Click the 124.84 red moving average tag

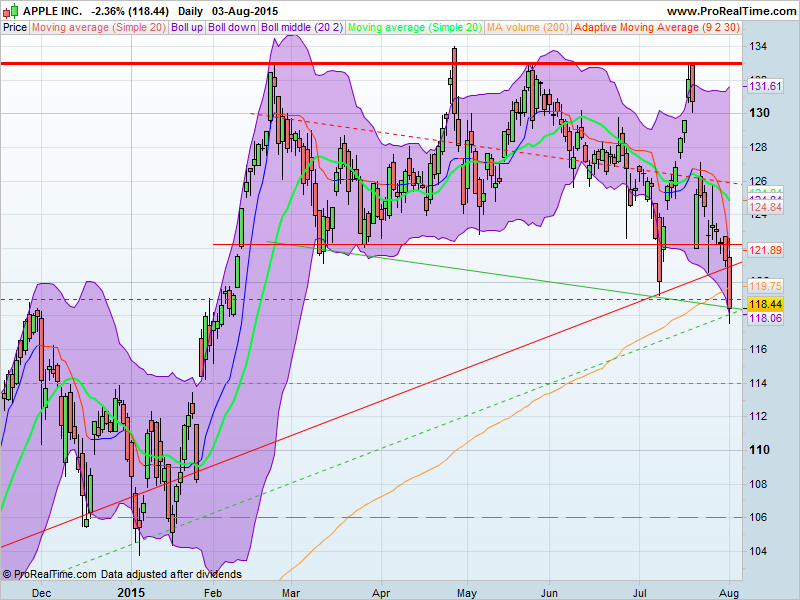765,207
